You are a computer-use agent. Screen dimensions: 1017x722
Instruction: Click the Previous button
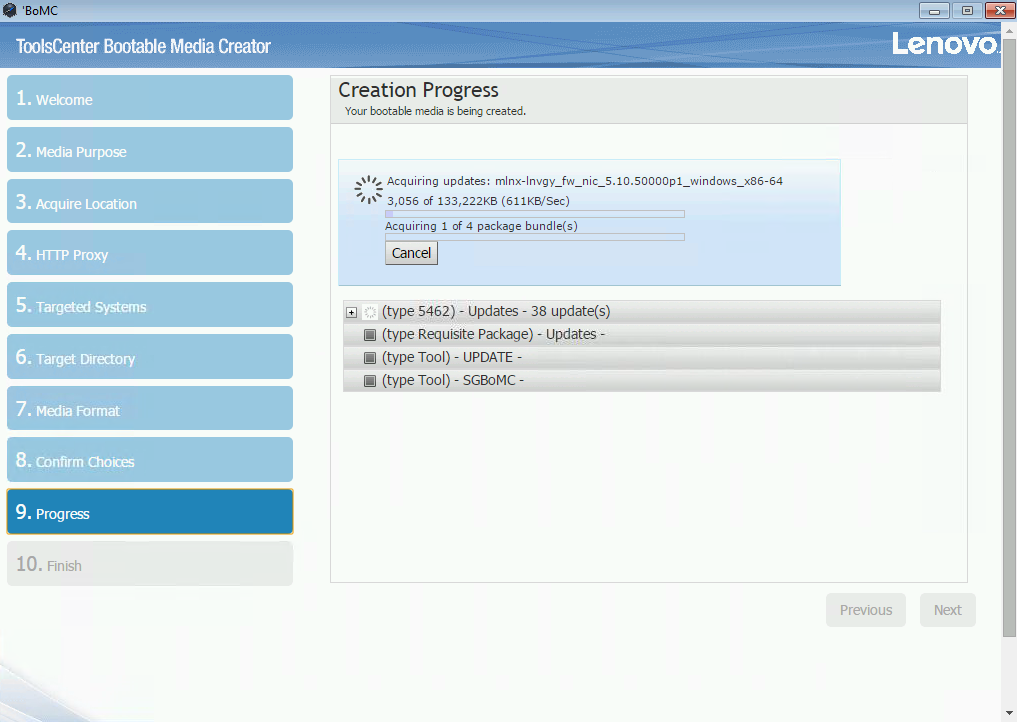[866, 610]
